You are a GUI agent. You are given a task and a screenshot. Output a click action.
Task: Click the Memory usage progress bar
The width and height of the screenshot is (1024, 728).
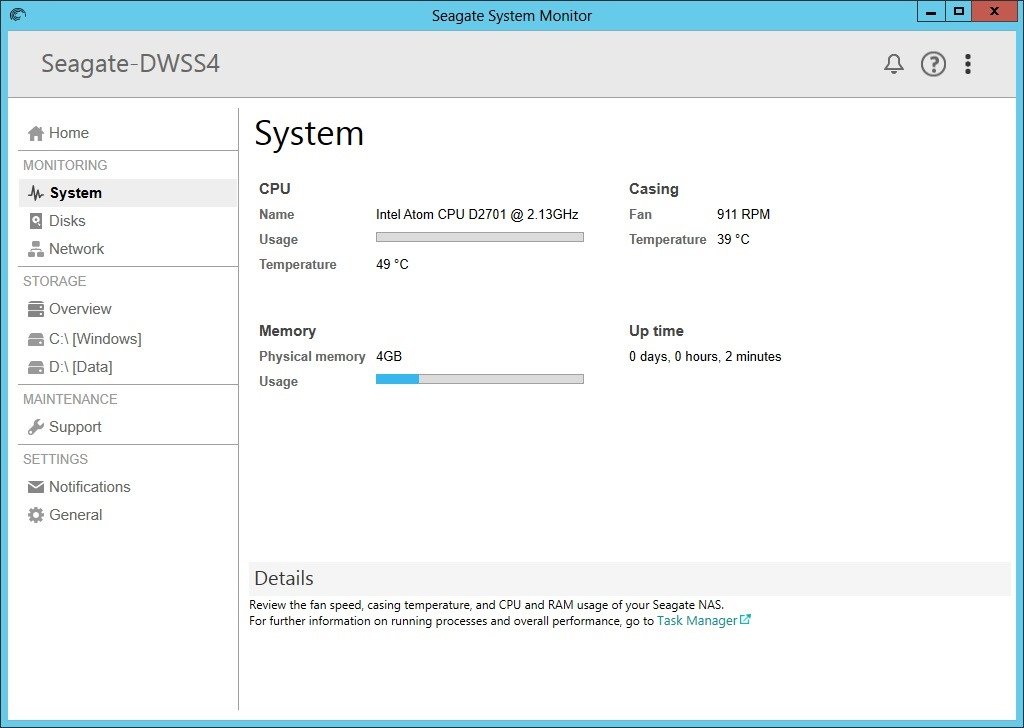[x=480, y=379]
